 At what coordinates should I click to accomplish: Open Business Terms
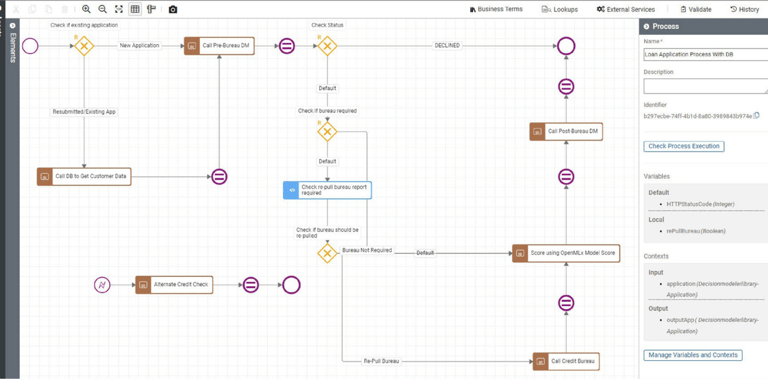(496, 9)
